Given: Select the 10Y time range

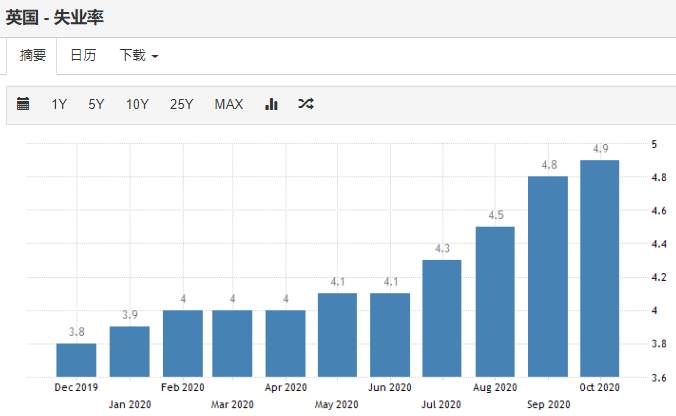Looking at the screenshot, I should tap(137, 104).
